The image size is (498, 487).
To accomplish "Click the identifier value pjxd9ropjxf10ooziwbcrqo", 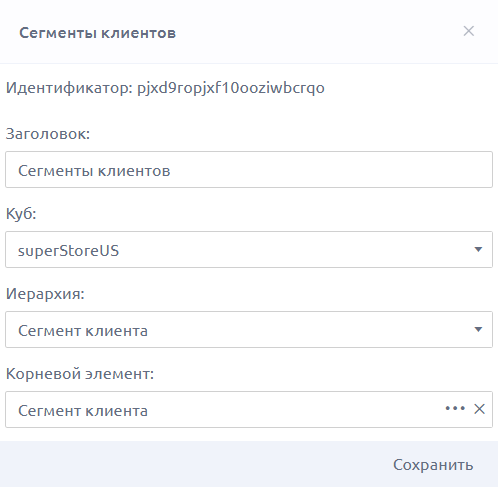I will click(231, 88).
